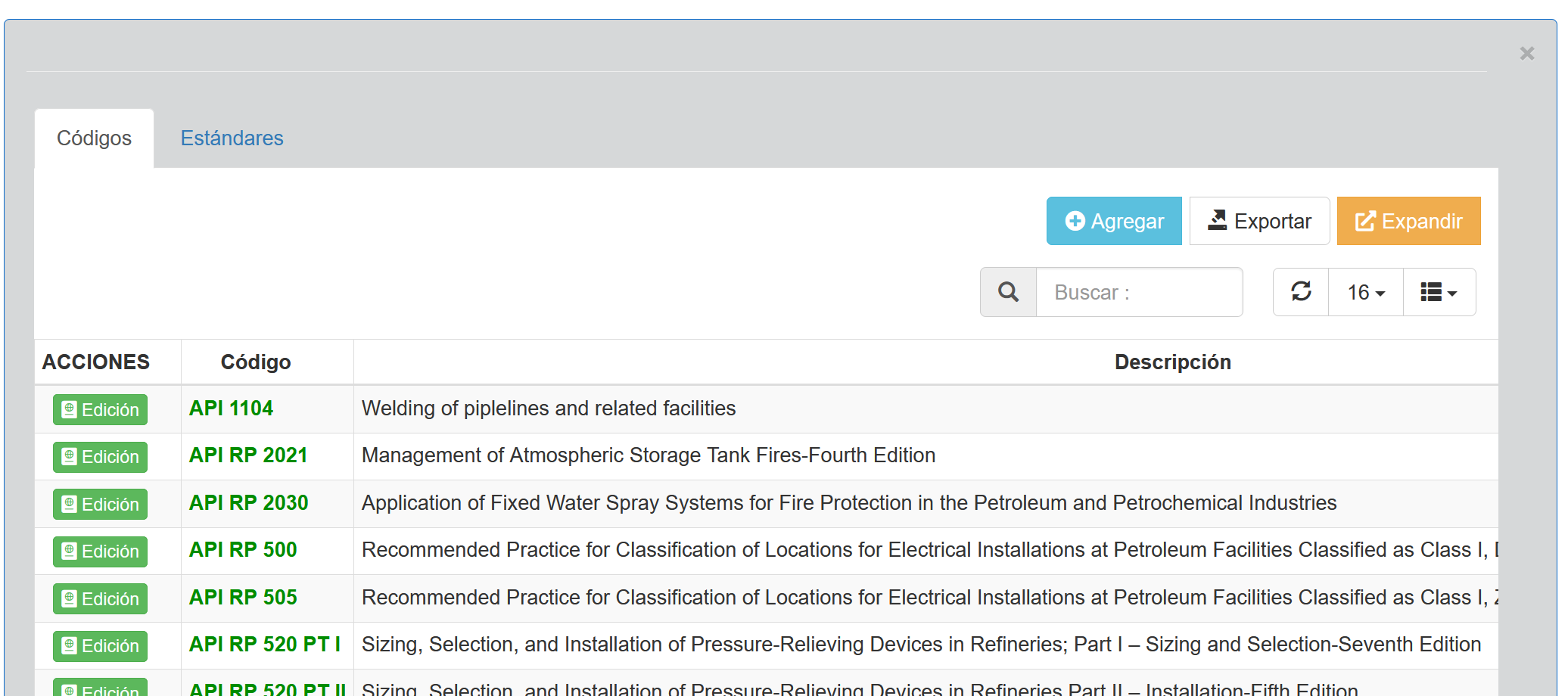Sort by the Descripción column header
This screenshot has width=1568, height=696.
pos(1172,362)
